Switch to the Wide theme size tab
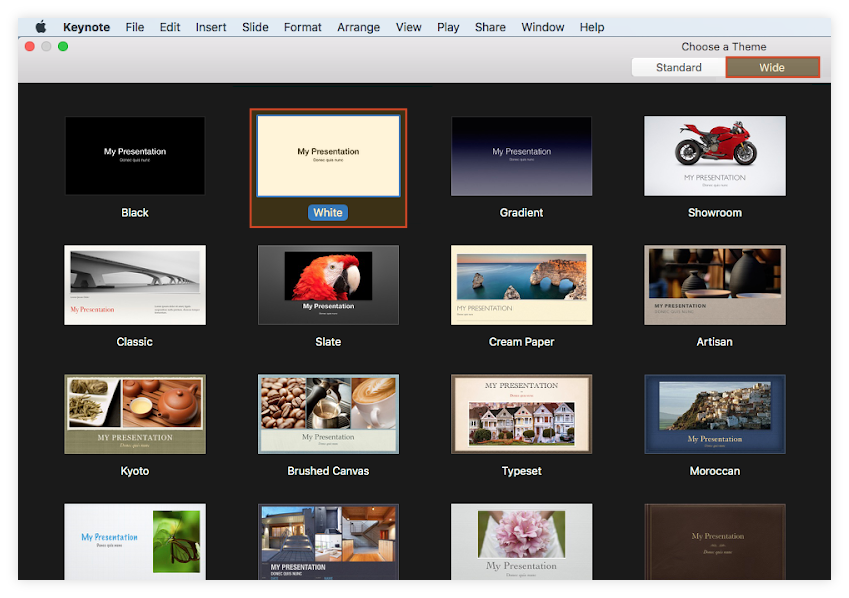This screenshot has width=849, height=598. pos(771,67)
